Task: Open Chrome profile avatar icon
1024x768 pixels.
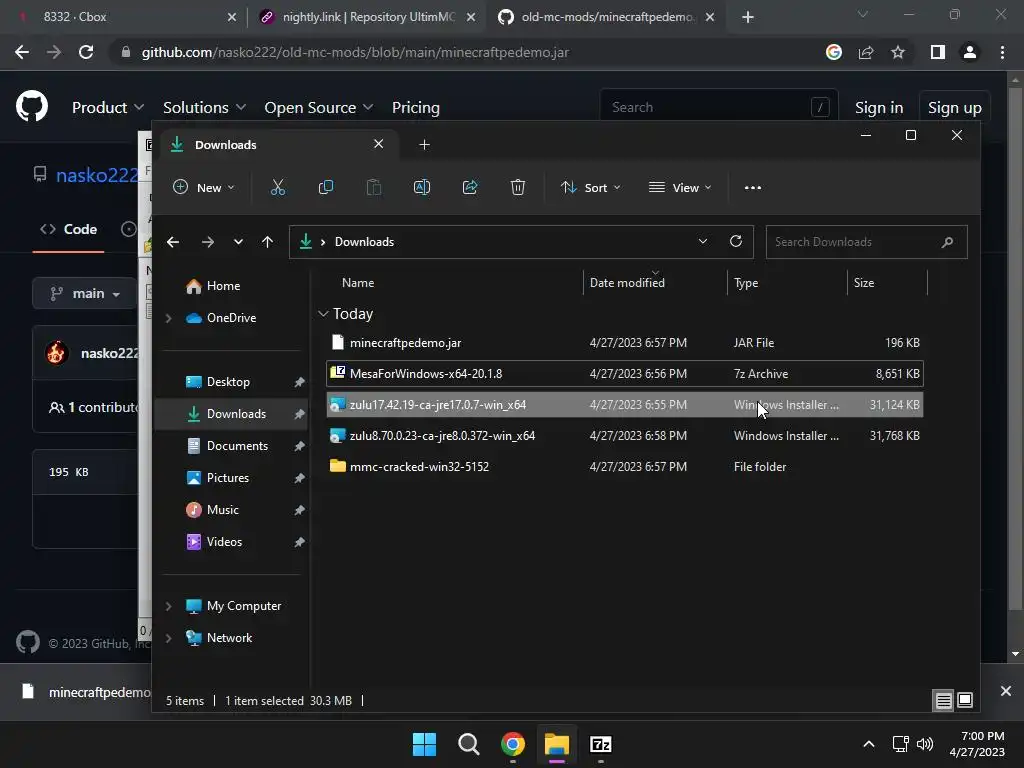Action: 970,52
